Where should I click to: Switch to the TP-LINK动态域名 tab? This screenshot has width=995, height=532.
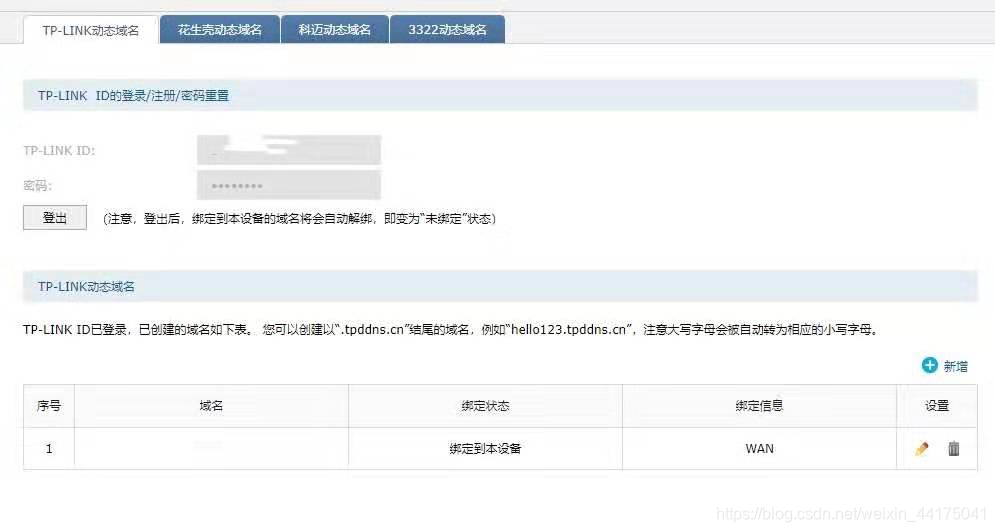pos(90,30)
